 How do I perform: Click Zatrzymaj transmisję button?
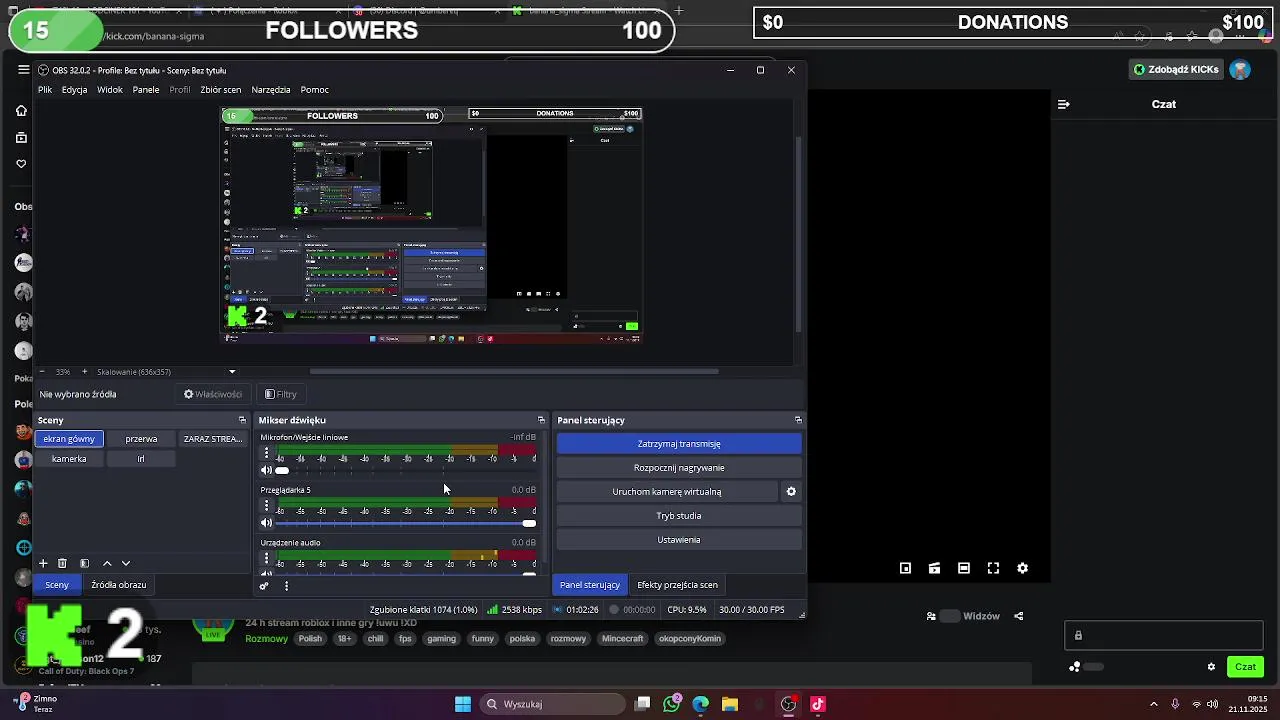679,444
